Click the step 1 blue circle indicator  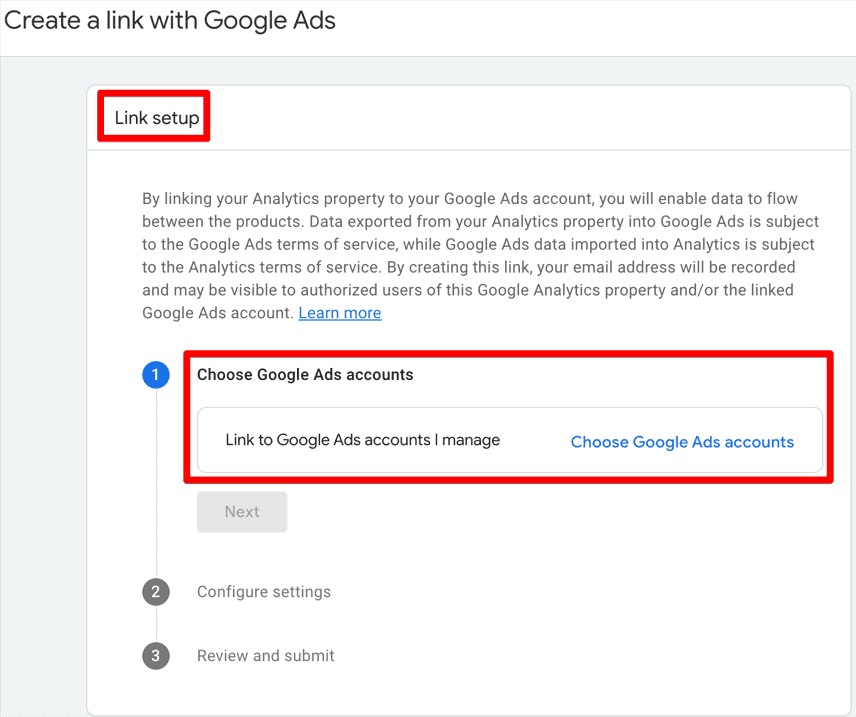[x=156, y=375]
